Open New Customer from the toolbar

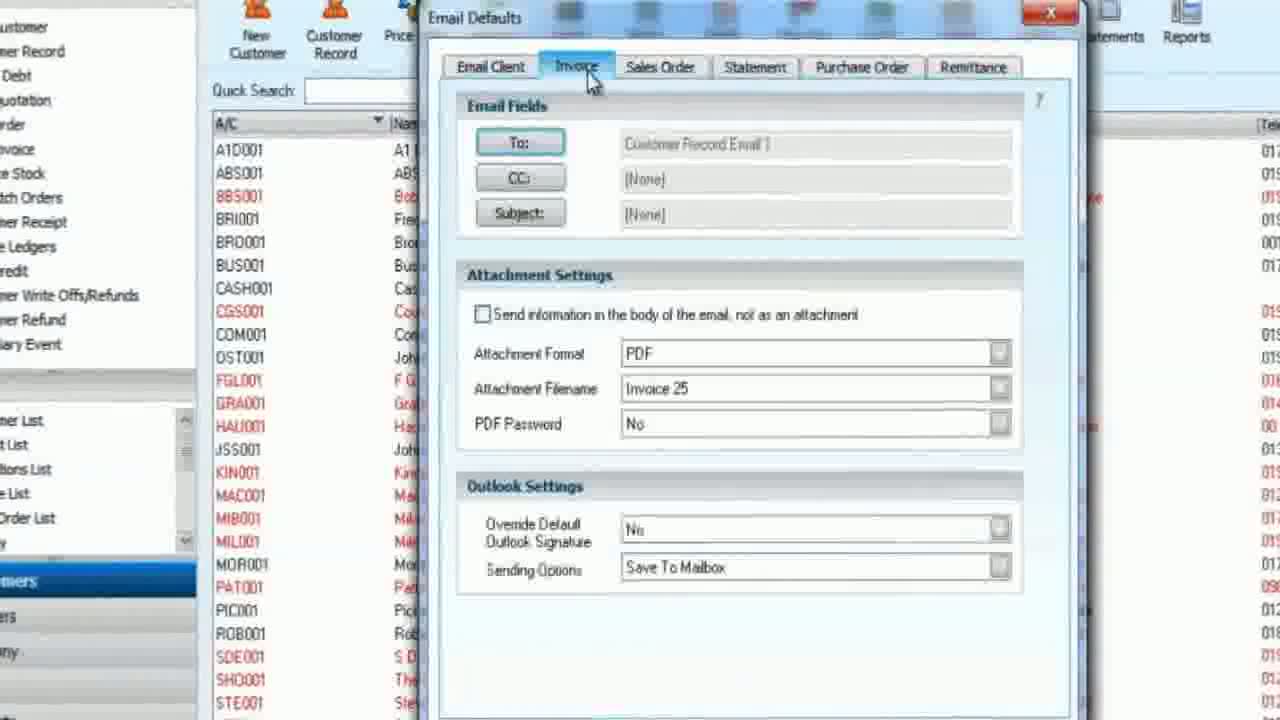(x=257, y=32)
